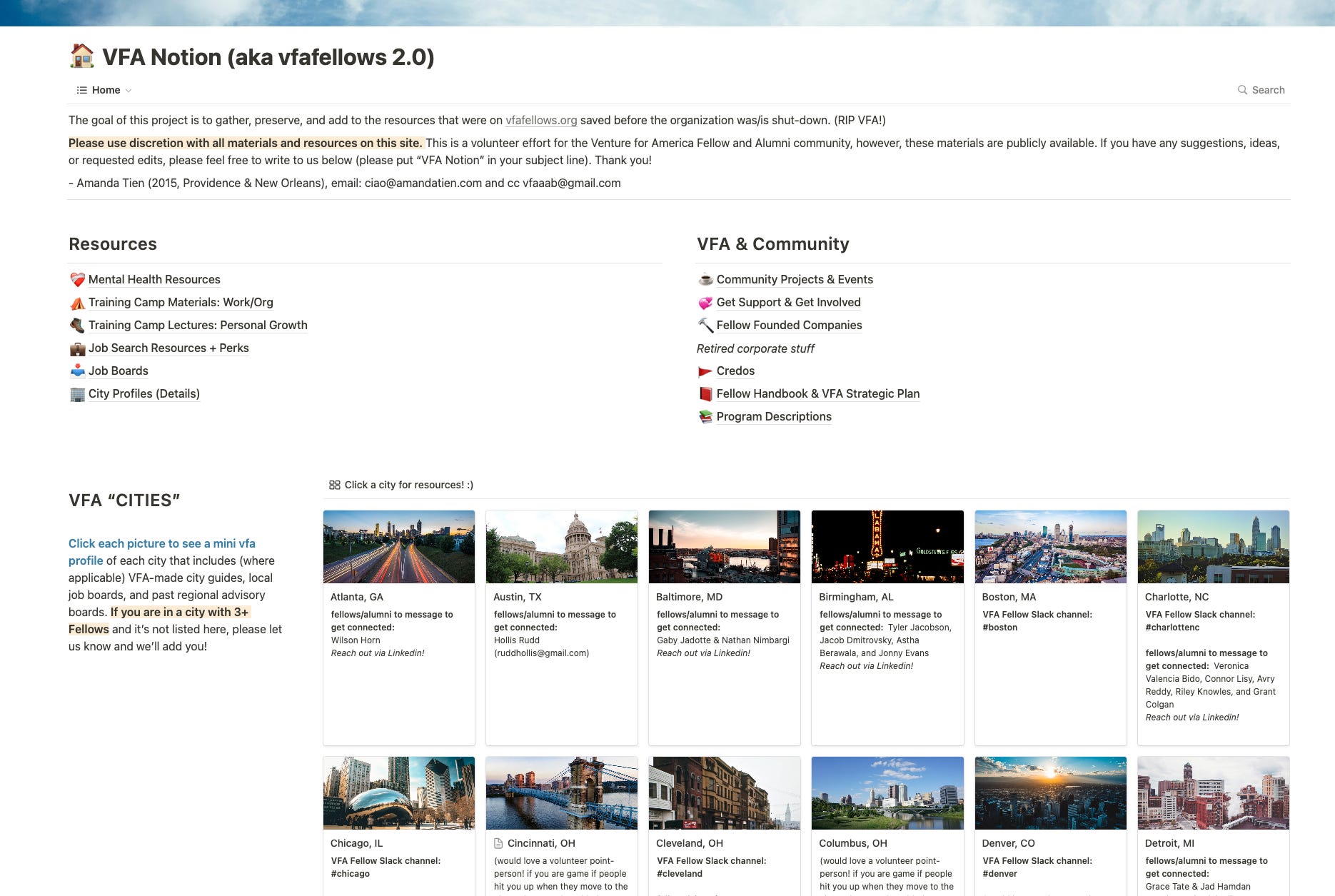Click the Cleveland, OH card title
1335x896 pixels.
tap(690, 843)
